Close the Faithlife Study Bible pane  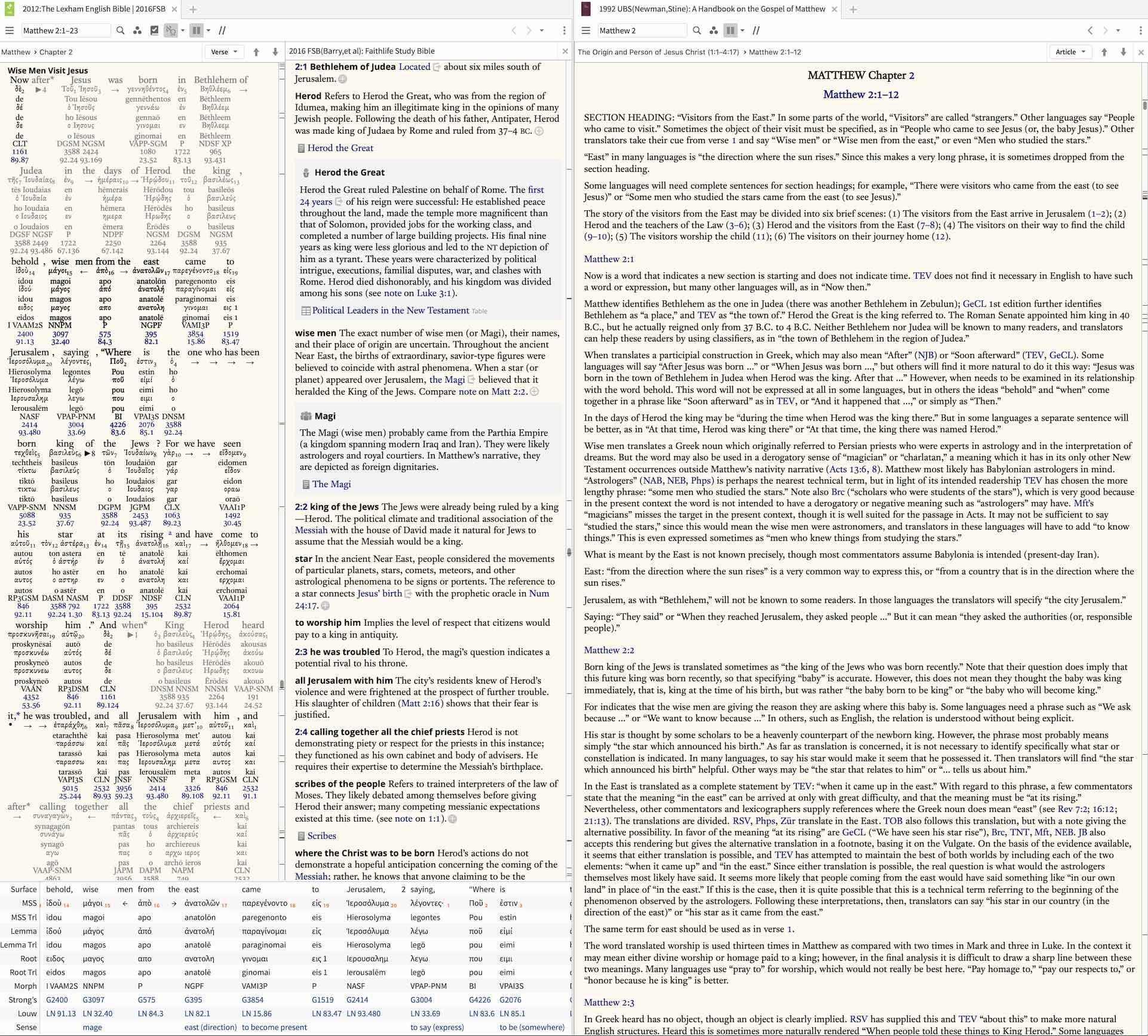click(565, 51)
